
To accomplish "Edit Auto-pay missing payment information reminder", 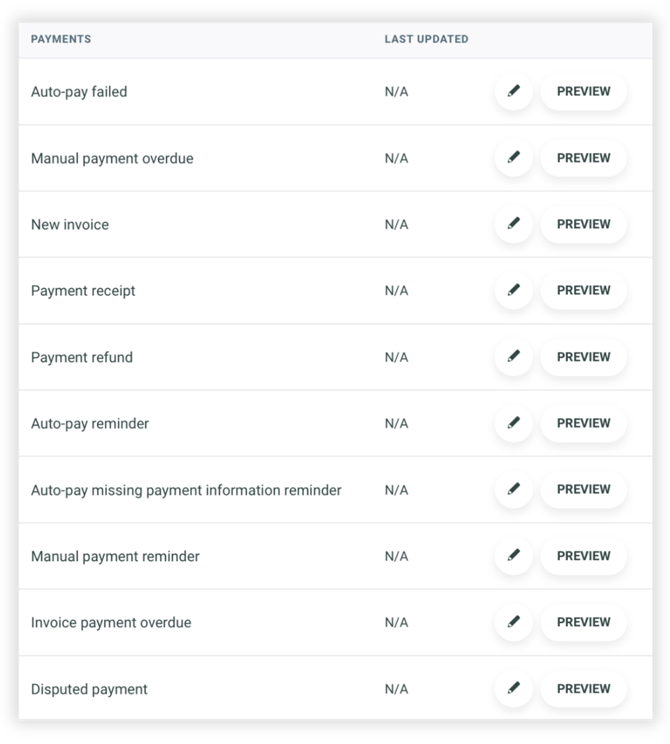I will pyautogui.click(x=513, y=489).
